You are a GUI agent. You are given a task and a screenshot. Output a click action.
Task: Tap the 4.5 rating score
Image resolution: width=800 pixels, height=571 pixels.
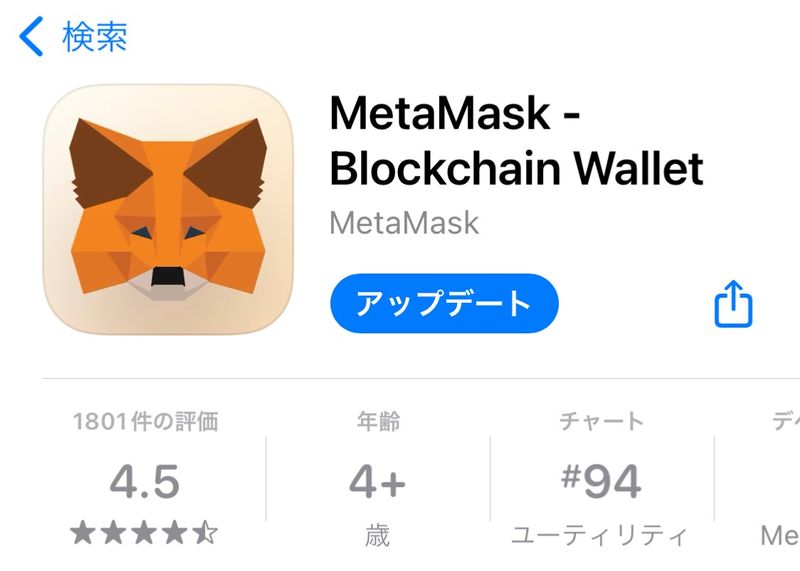[145, 482]
